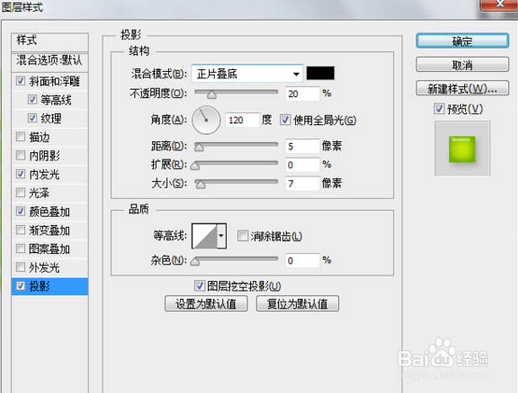The height and width of the screenshot is (393, 518).
Task: Toggle 图层挖空投影 checkbox
Action: pos(199,286)
